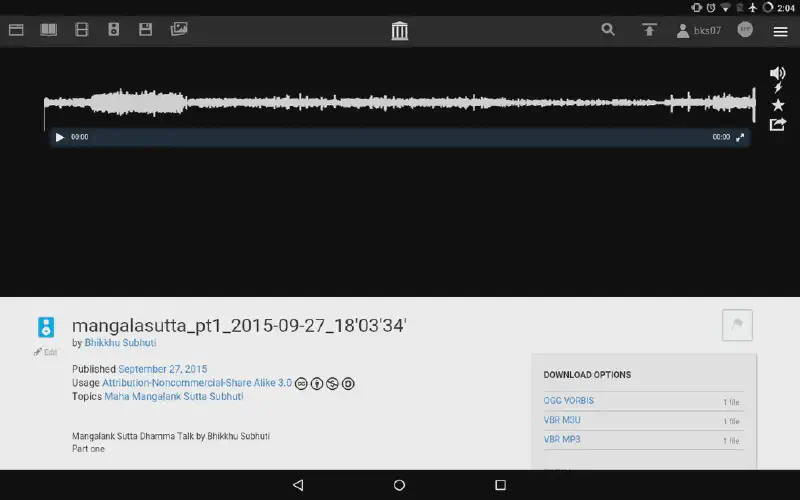The width and height of the screenshot is (800, 500).
Task: Favorite this item with the star icon
Action: tap(778, 105)
